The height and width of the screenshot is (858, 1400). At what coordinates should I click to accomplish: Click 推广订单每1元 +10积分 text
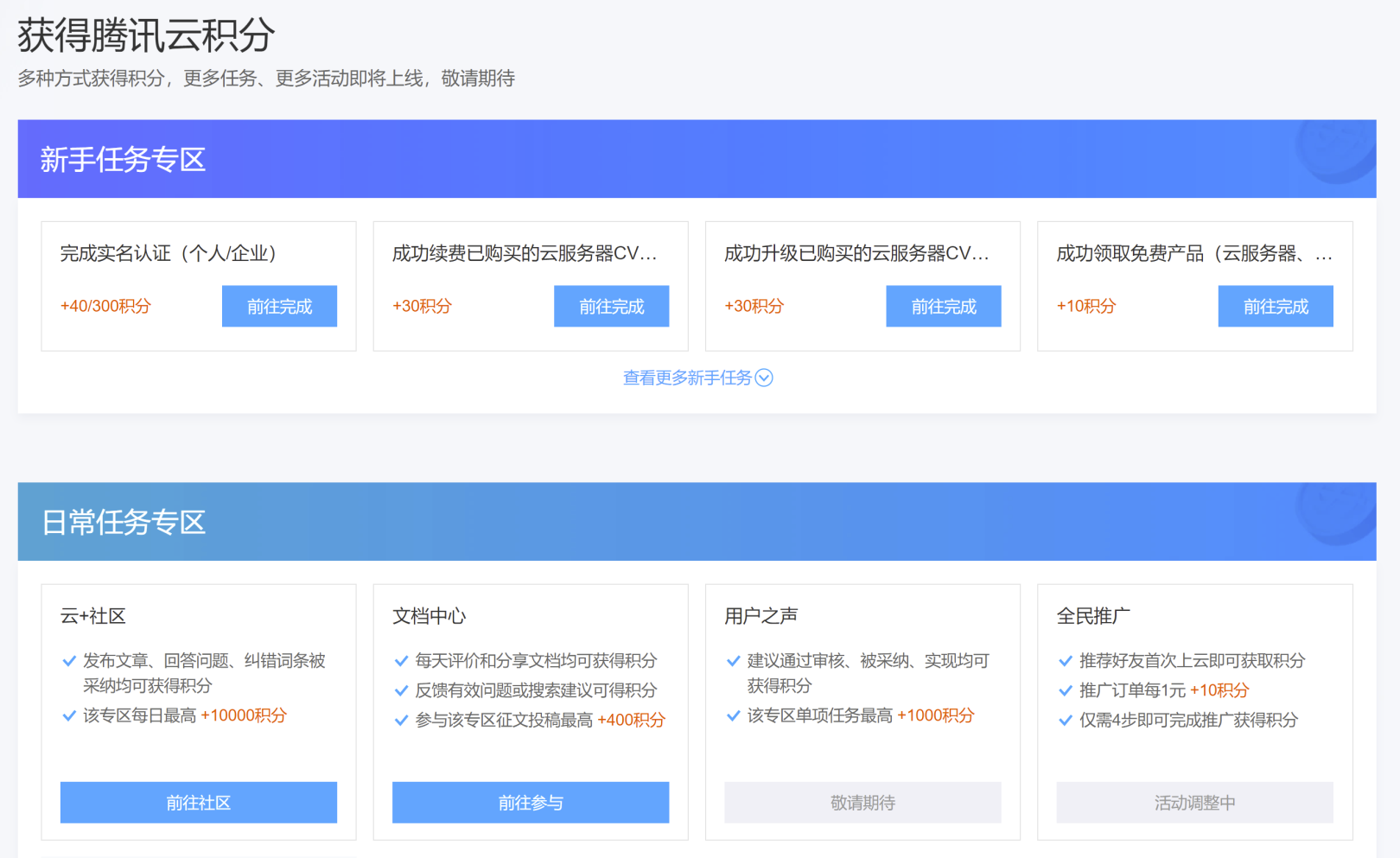(x=1164, y=690)
